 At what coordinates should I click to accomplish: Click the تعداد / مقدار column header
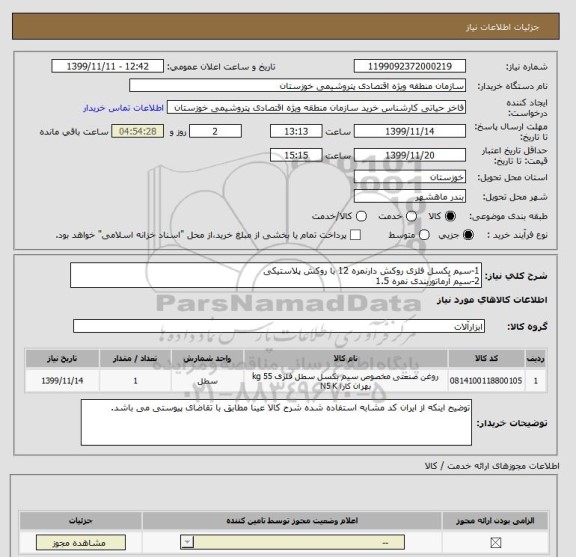[135, 359]
